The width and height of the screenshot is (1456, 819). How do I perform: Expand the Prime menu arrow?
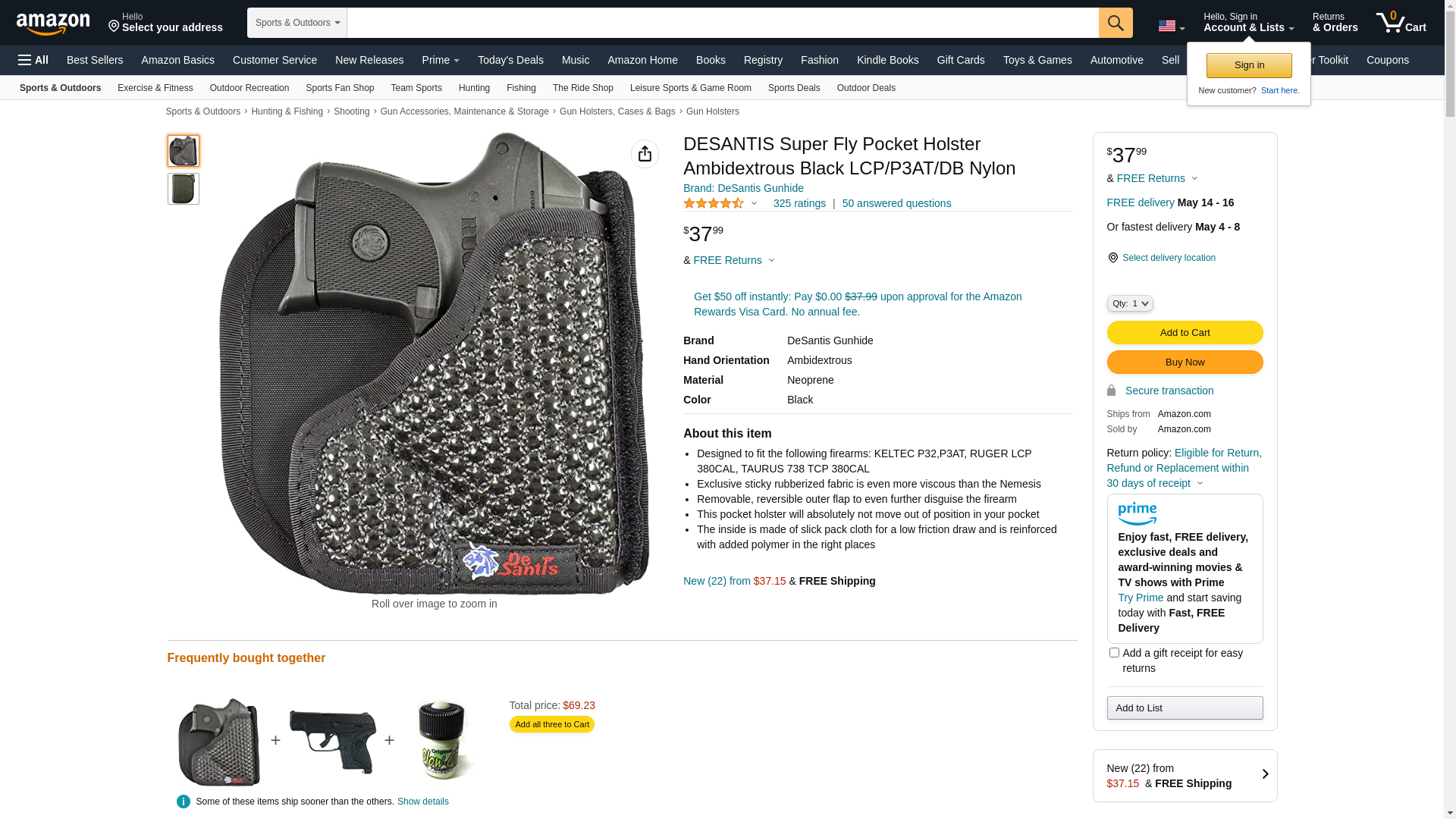457,61
